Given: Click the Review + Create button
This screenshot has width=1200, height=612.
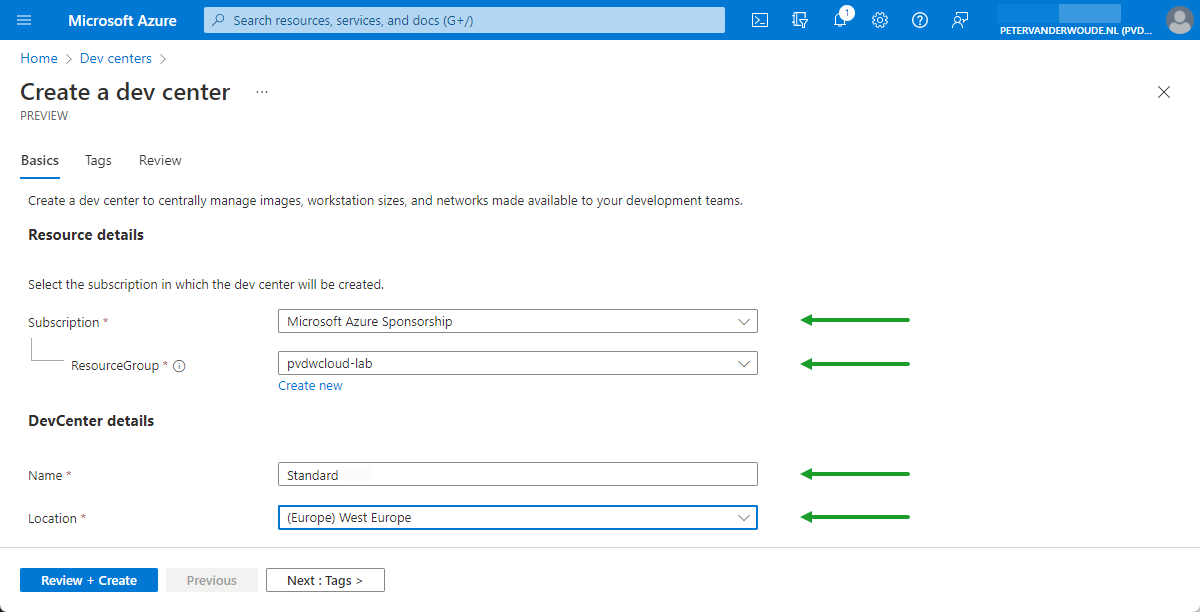Looking at the screenshot, I should (88, 580).
